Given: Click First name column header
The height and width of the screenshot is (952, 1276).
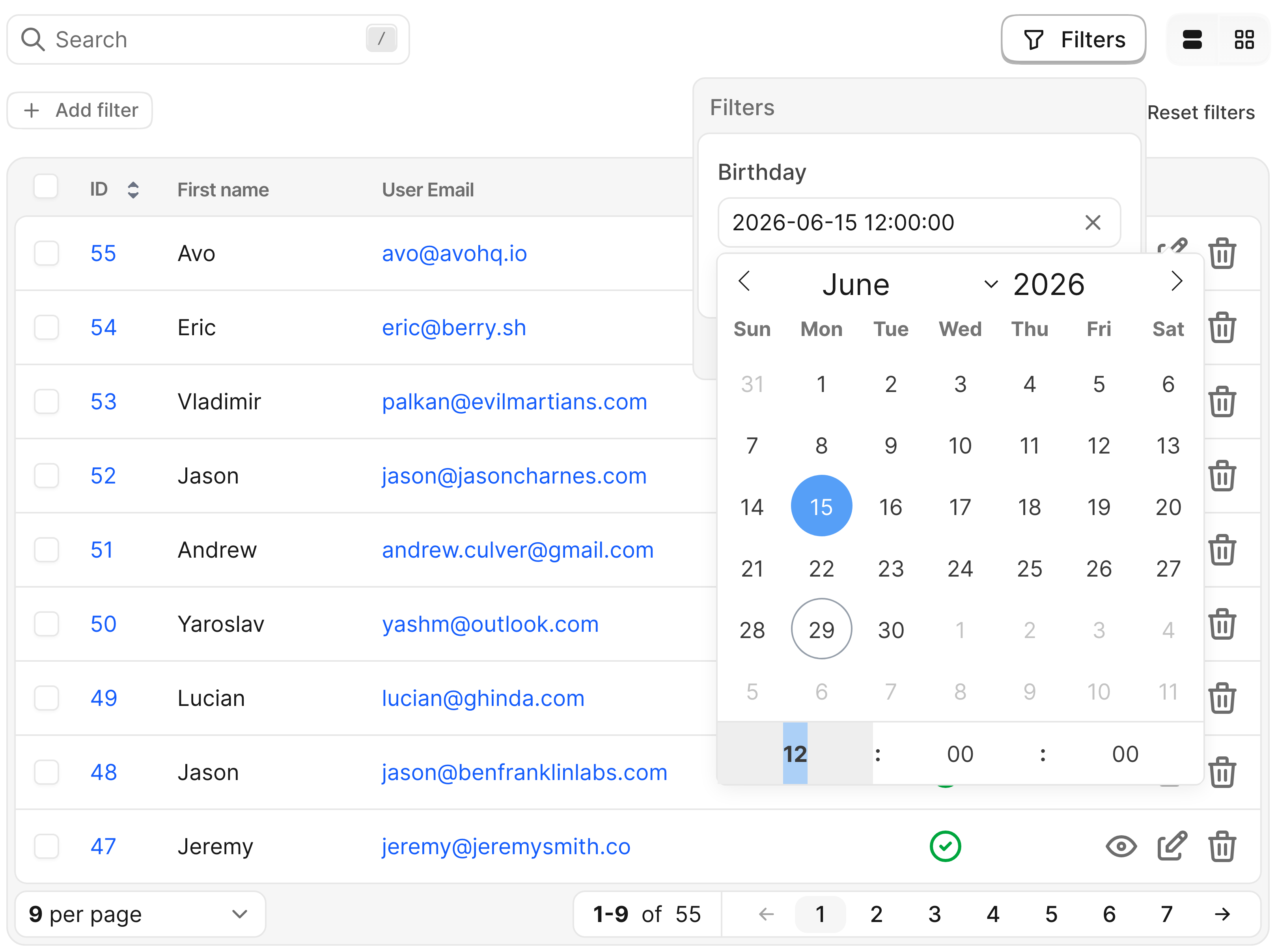Looking at the screenshot, I should click(x=223, y=190).
